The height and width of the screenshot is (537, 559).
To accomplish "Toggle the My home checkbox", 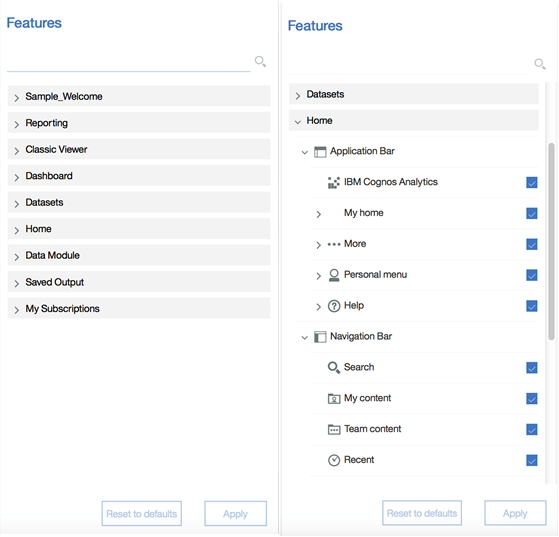I will tap(532, 214).
